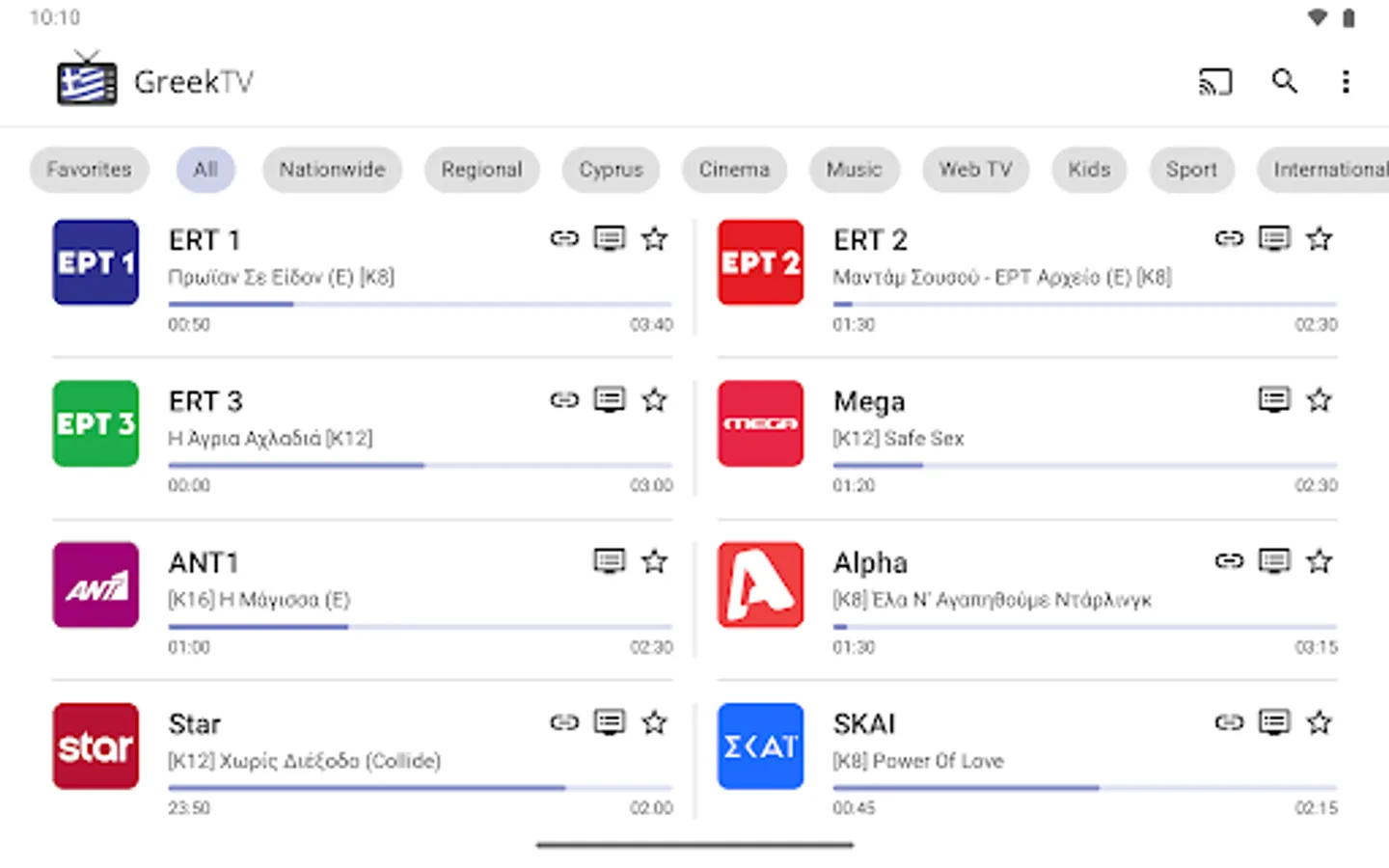Switch to the Favorites category
Viewport: 1389px width, 868px height.
89,170
